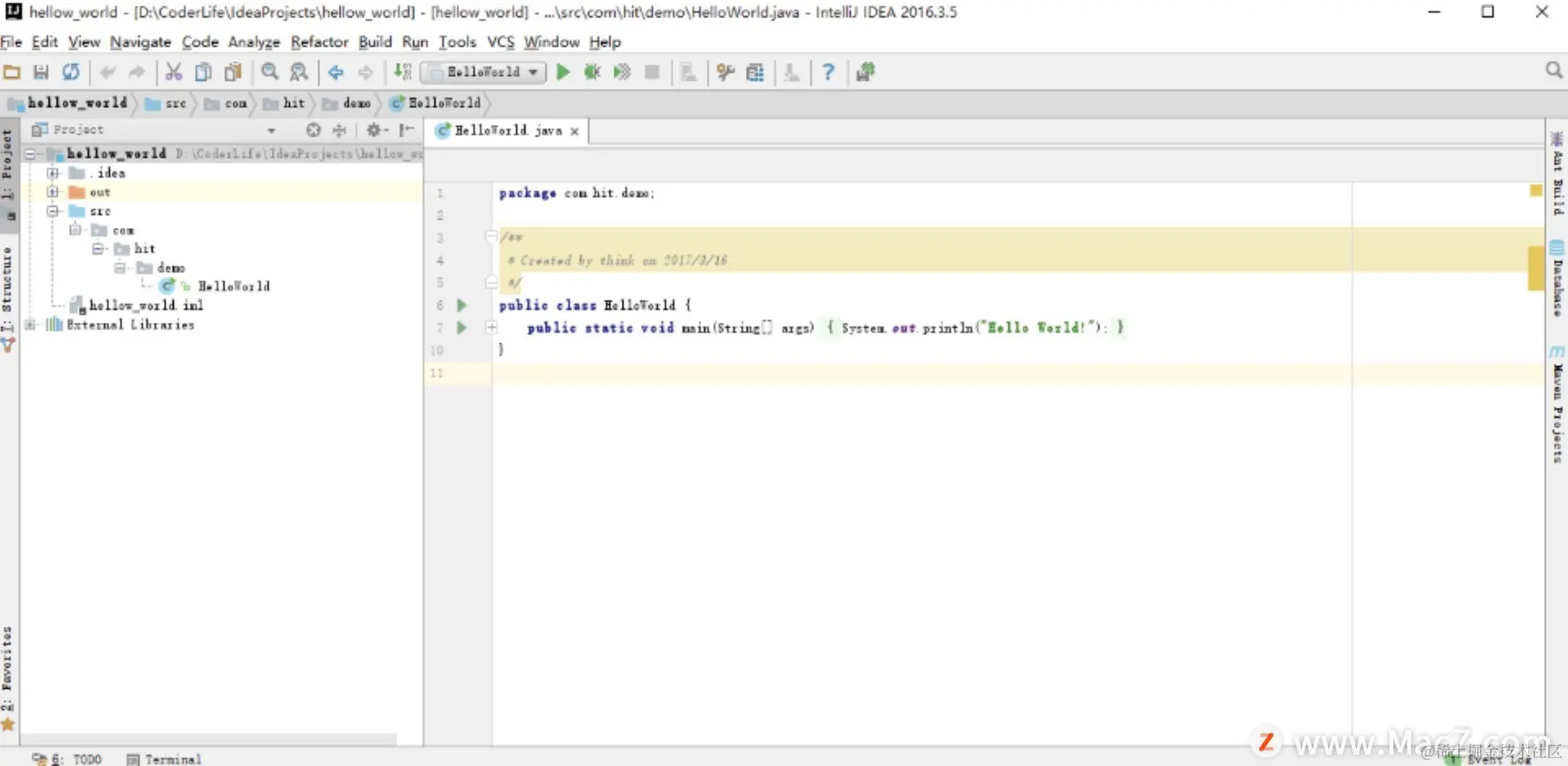1568x766 pixels.
Task: Navigate Back with the left arrow icon
Action: click(335, 72)
